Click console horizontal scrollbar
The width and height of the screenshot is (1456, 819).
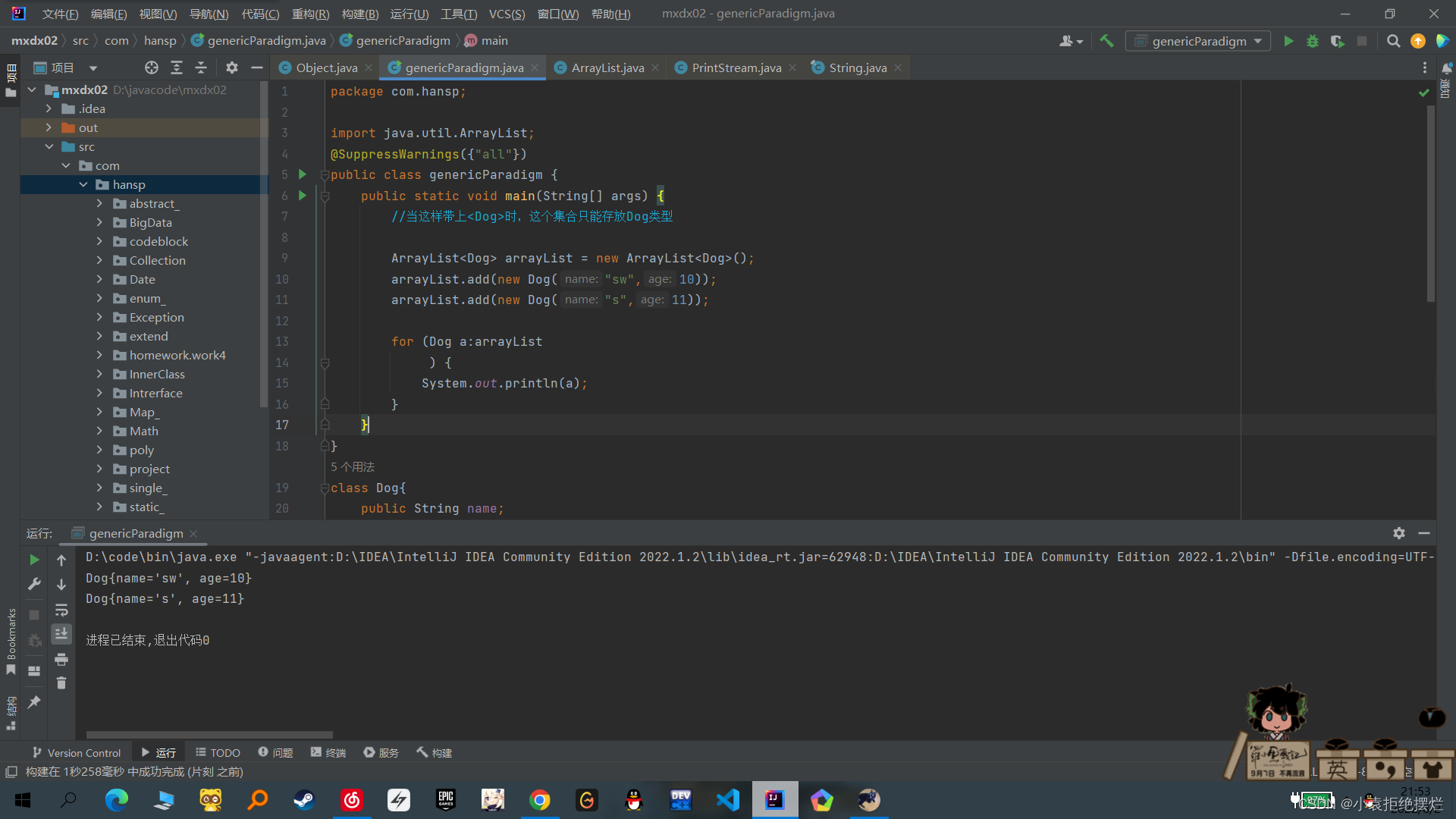pos(209,735)
